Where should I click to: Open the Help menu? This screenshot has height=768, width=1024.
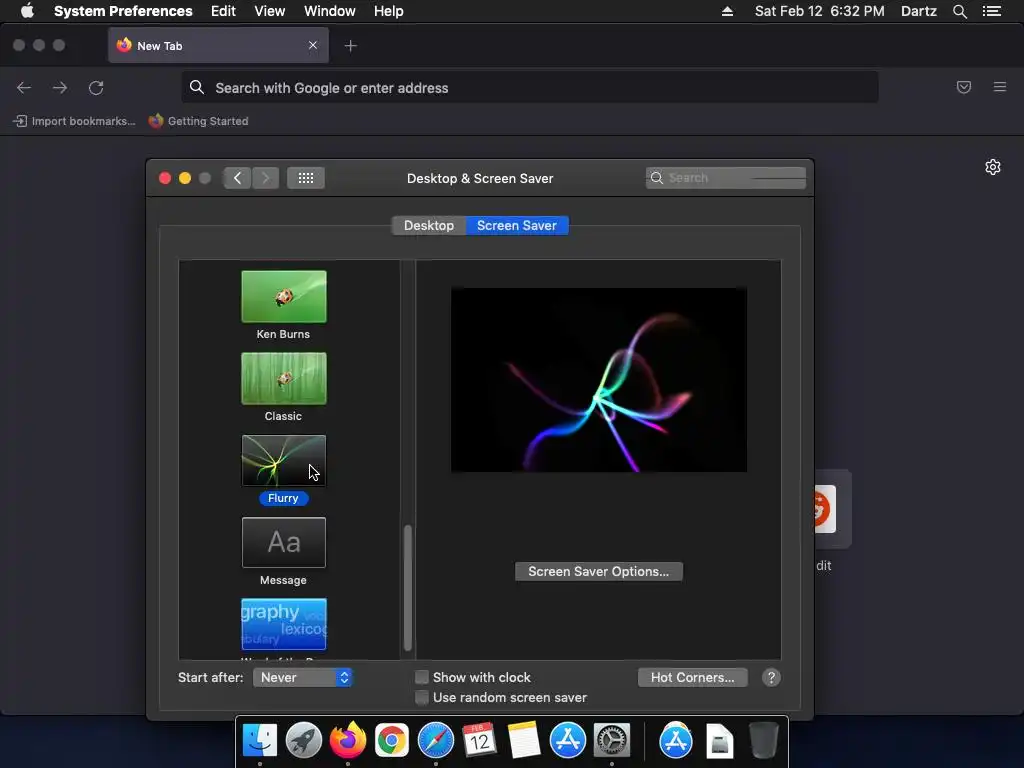[x=389, y=11]
